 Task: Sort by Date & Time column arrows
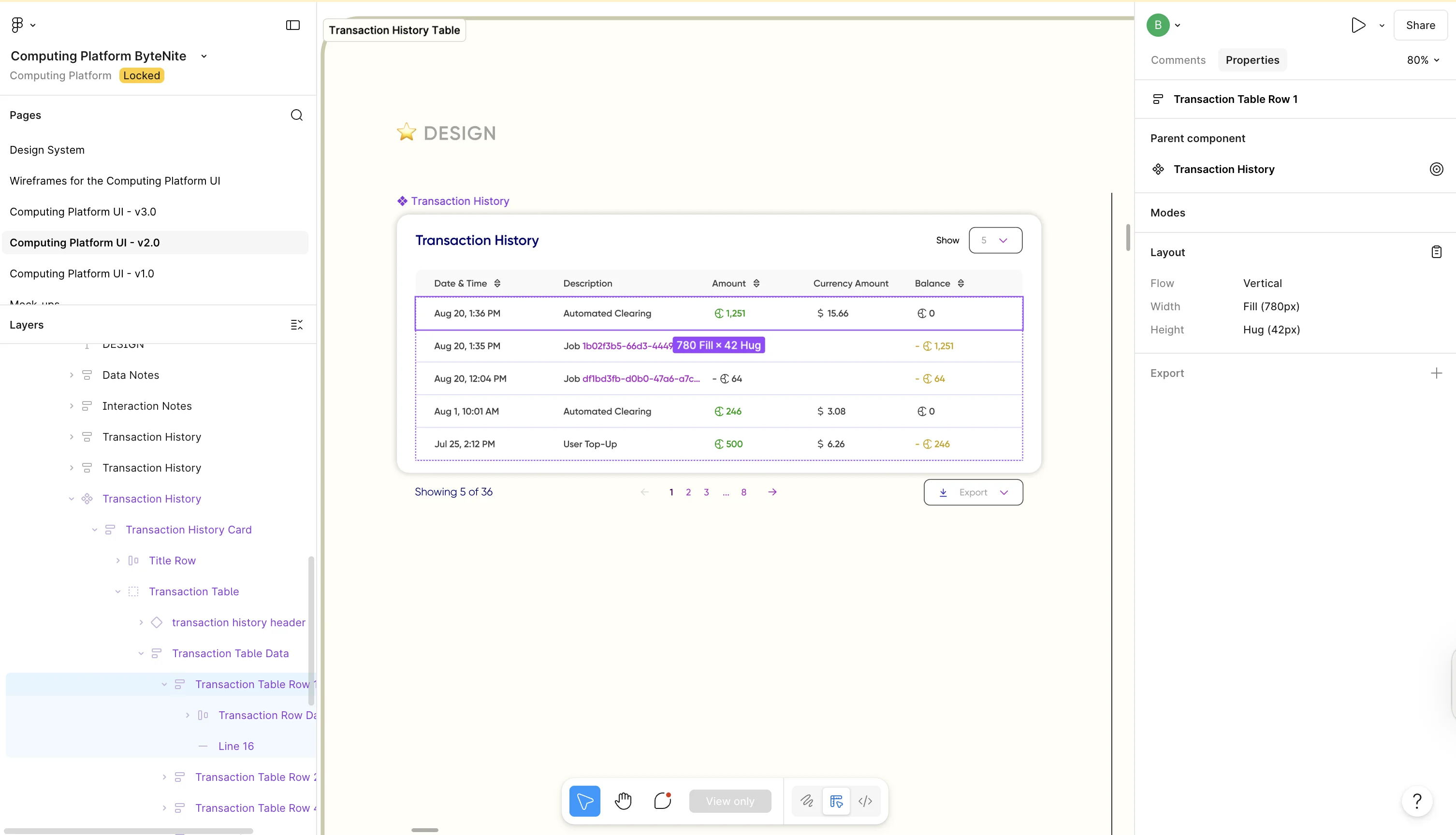pyautogui.click(x=497, y=283)
